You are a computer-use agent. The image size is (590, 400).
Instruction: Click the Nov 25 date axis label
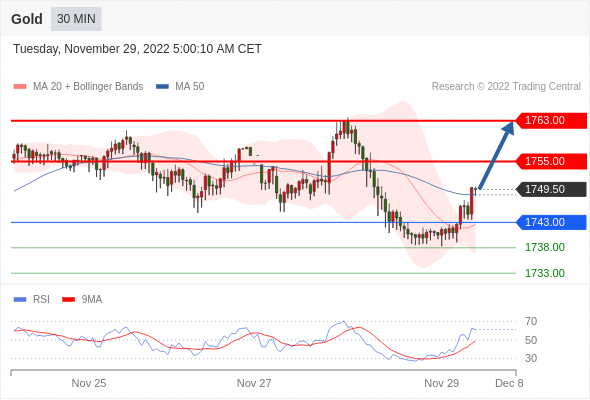tap(89, 383)
